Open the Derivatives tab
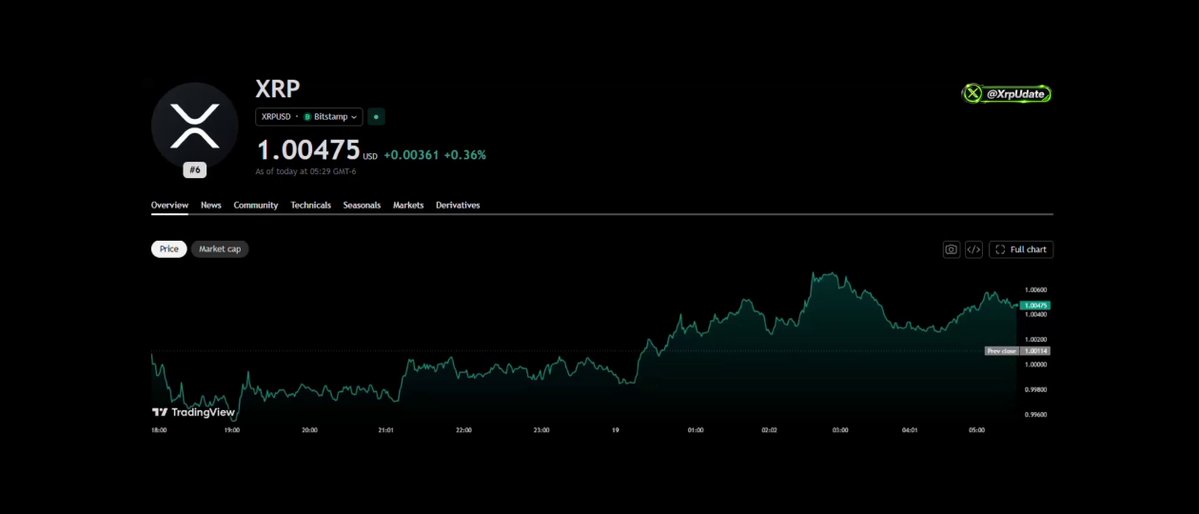Image resolution: width=1199 pixels, height=514 pixels. [x=458, y=205]
